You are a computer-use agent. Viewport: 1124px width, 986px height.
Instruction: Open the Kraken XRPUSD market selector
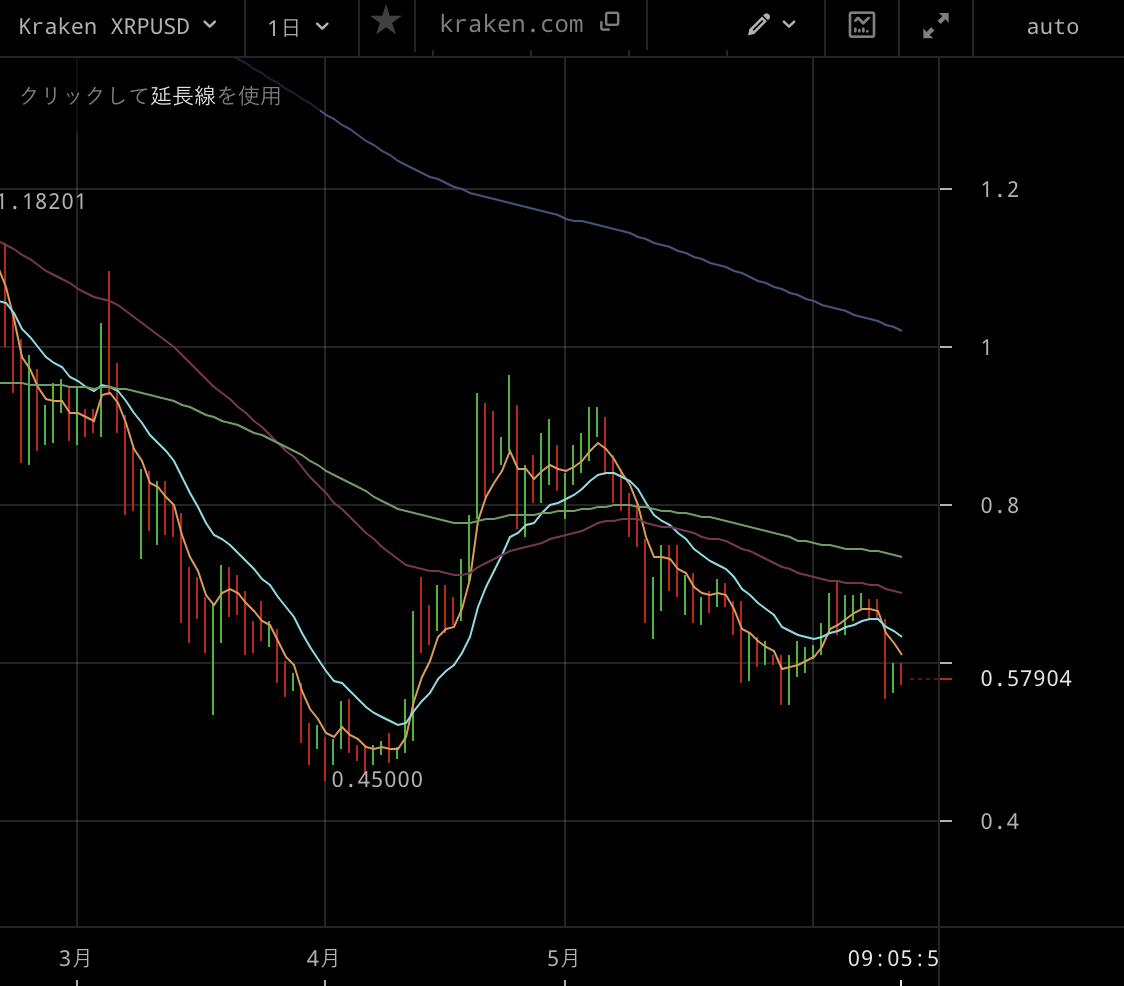pyautogui.click(x=118, y=27)
